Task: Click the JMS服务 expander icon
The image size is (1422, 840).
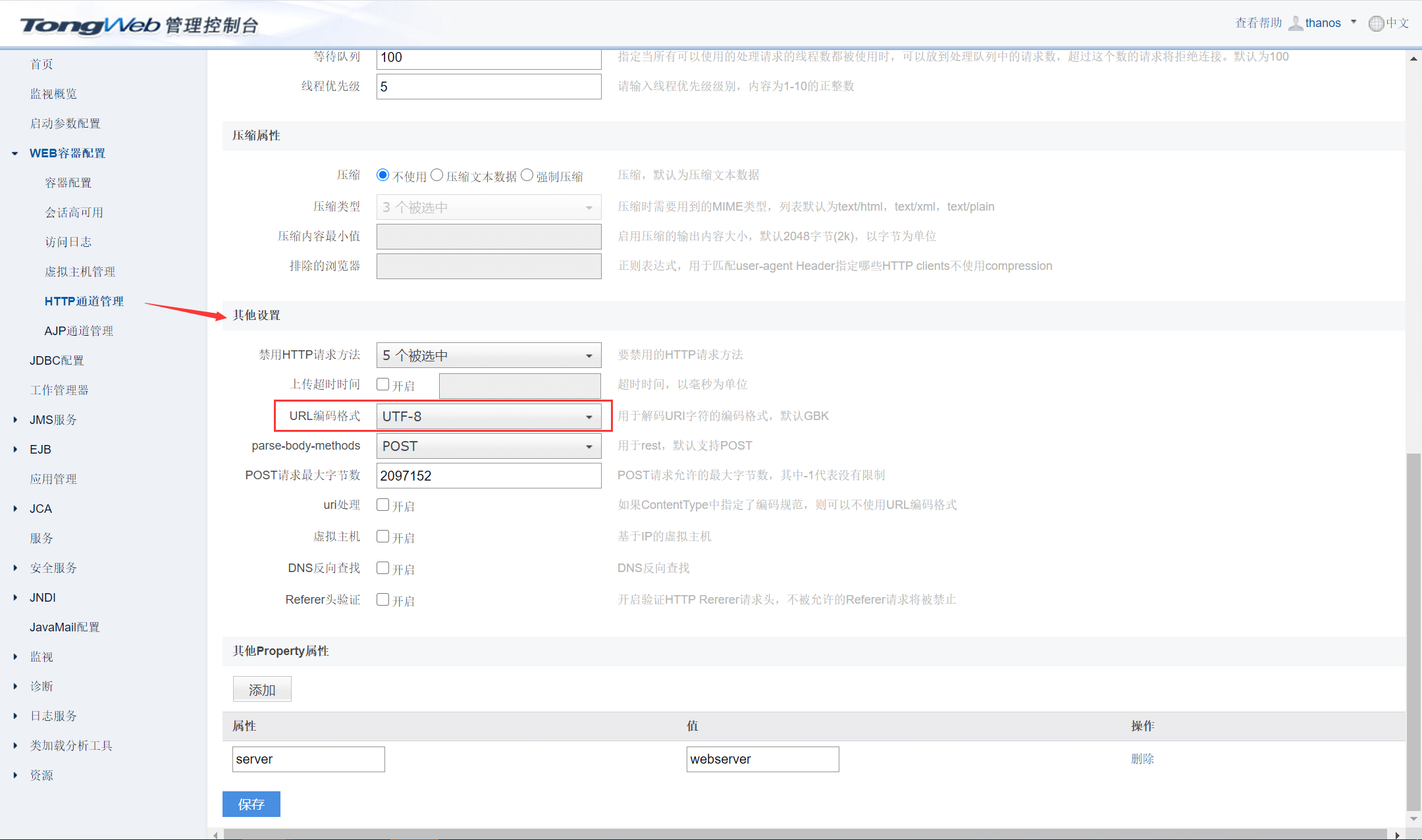Action: pos(13,419)
